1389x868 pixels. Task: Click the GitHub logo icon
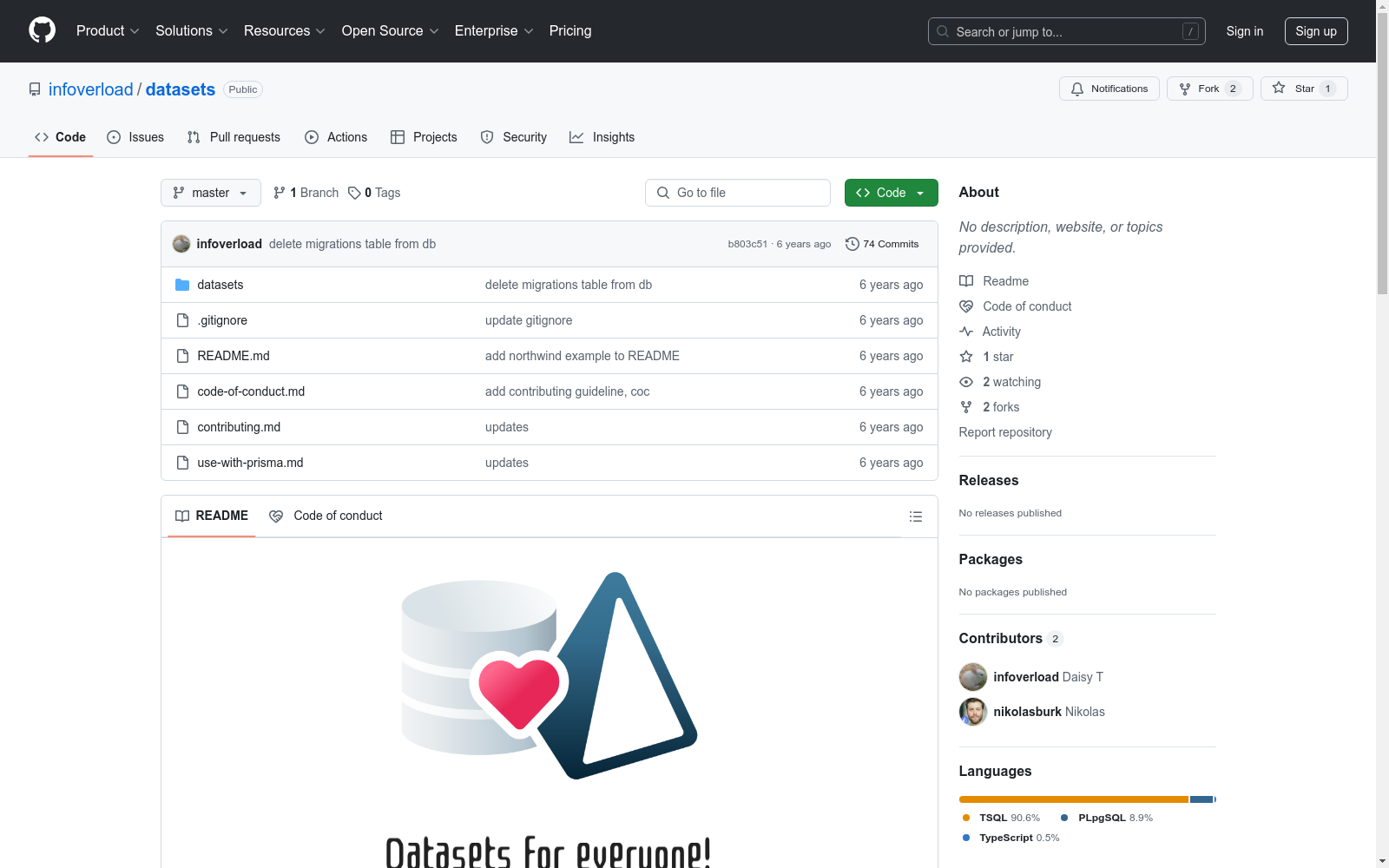coord(42,30)
